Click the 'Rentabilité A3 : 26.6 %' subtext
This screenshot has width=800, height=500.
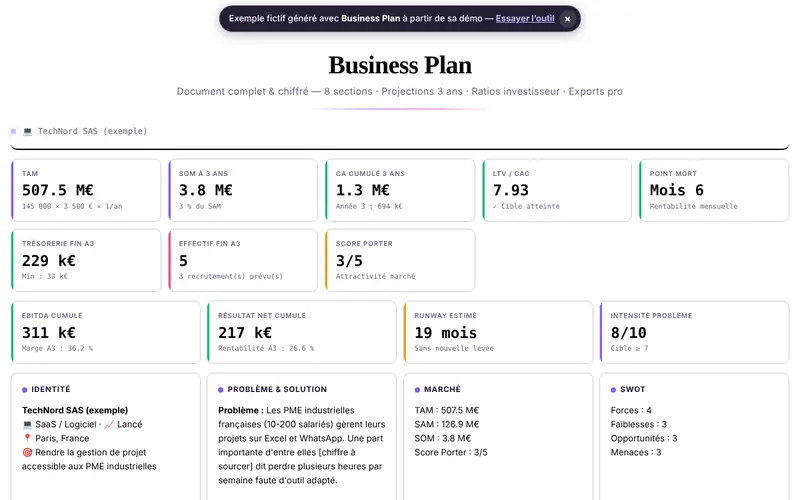tap(266, 348)
